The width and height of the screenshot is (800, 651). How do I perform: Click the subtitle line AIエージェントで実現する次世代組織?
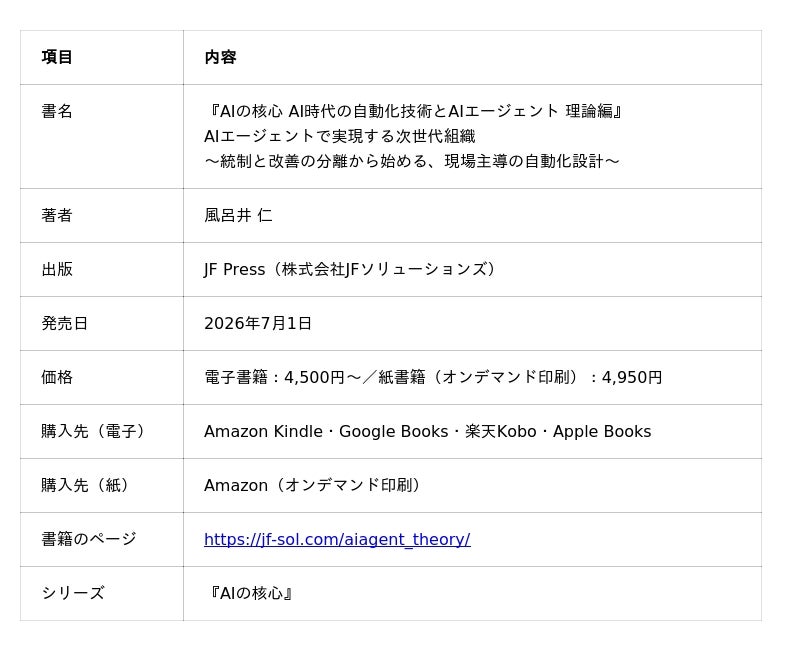(339, 136)
